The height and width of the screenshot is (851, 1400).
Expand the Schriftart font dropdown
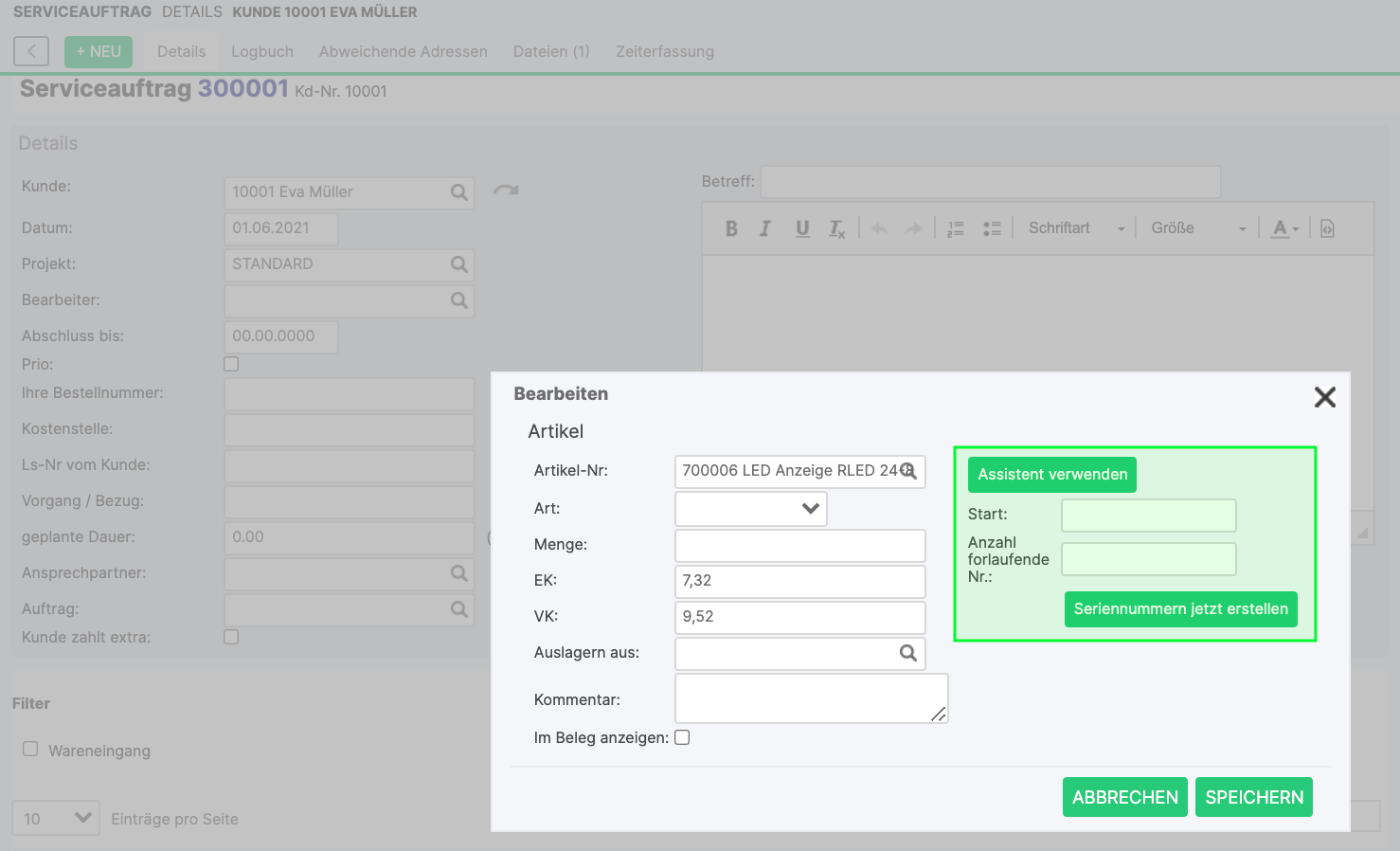[x=1076, y=228]
